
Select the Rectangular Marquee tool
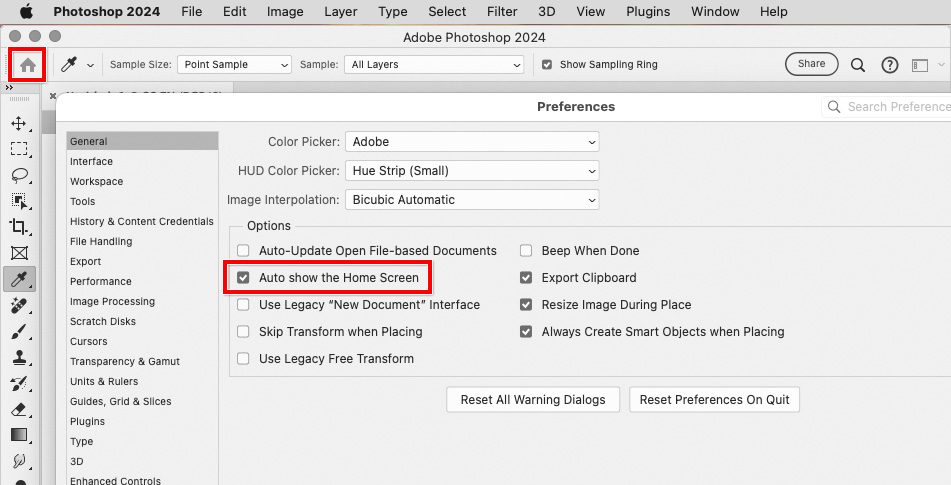(19, 149)
